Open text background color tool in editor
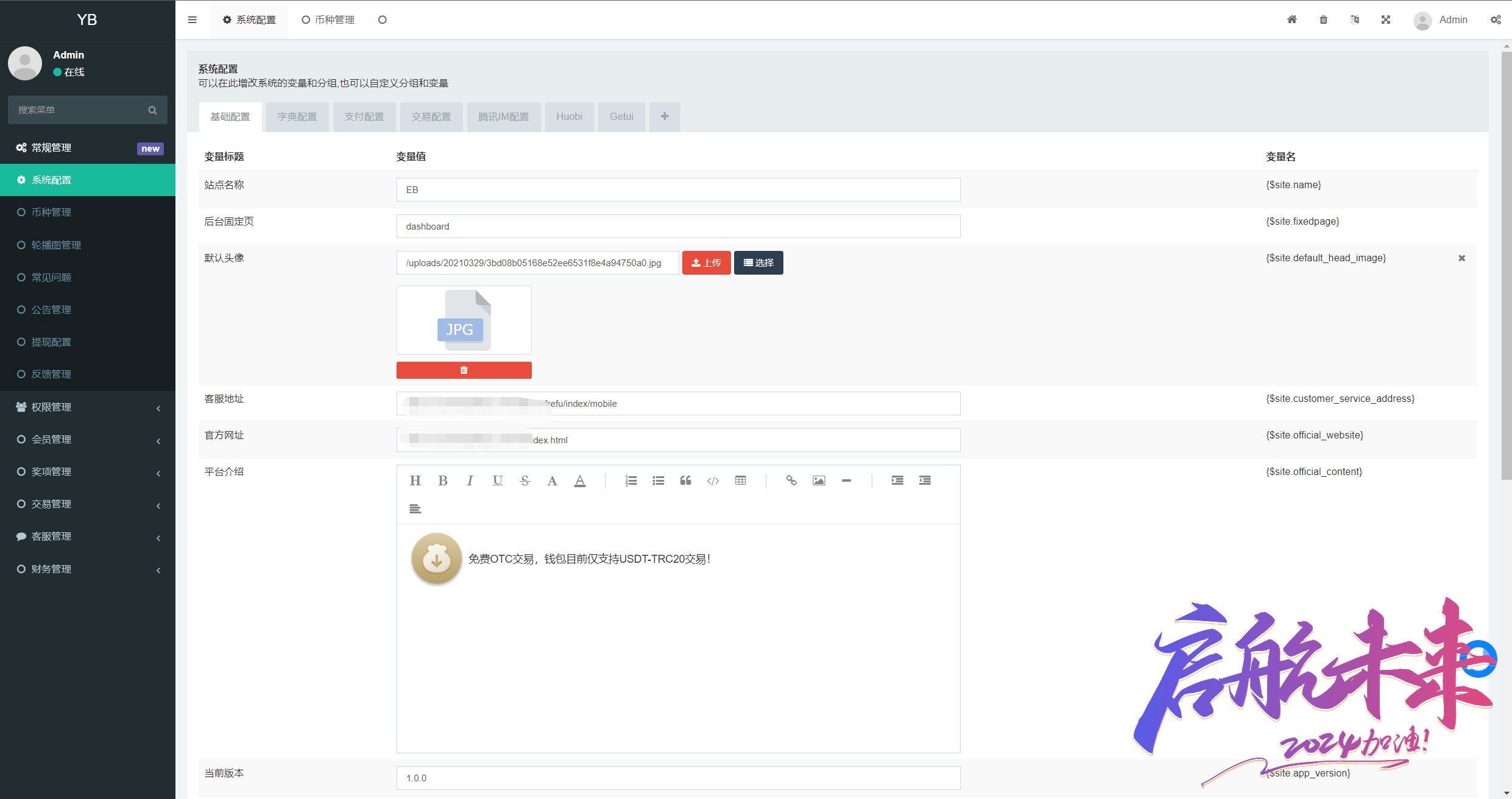Screen dimensions: 1512x799 [x=580, y=480]
